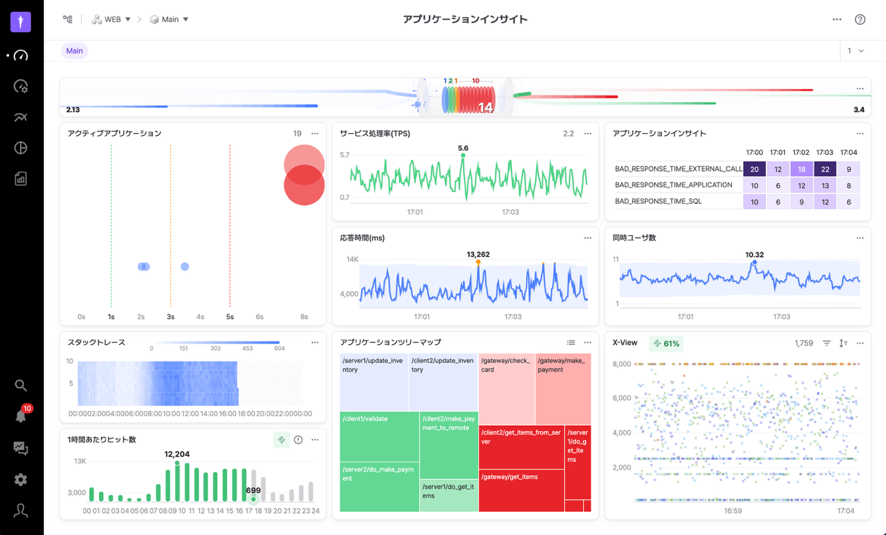
Task: Click the help question mark icon
Action: click(860, 20)
